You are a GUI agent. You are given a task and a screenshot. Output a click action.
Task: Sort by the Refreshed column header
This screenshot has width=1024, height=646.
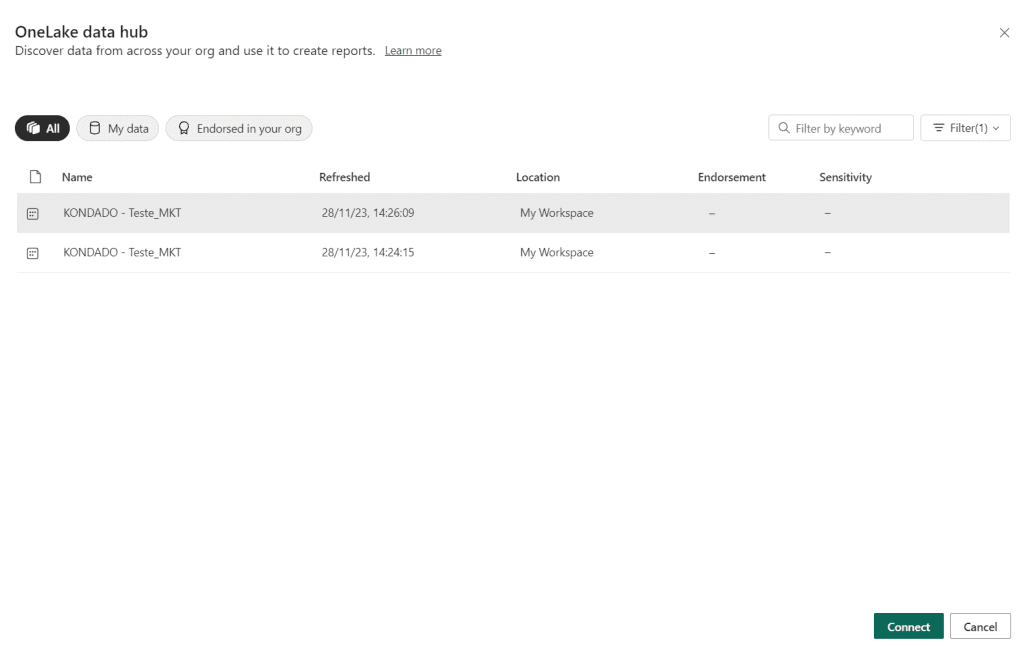[344, 177]
